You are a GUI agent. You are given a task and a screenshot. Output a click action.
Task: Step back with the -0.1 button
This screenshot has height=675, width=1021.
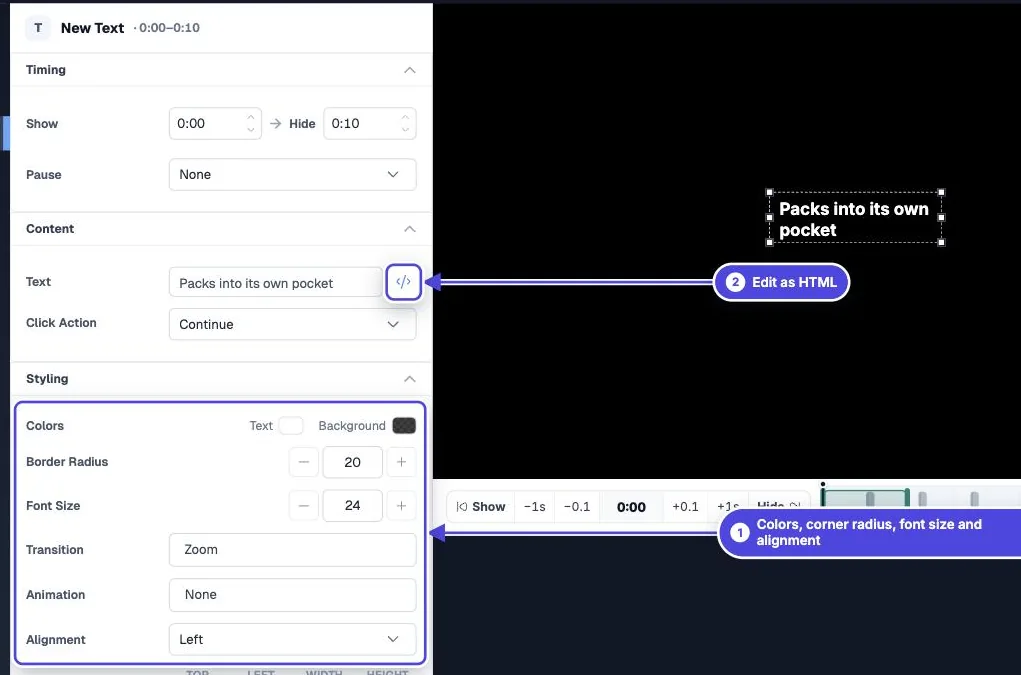[x=577, y=507]
